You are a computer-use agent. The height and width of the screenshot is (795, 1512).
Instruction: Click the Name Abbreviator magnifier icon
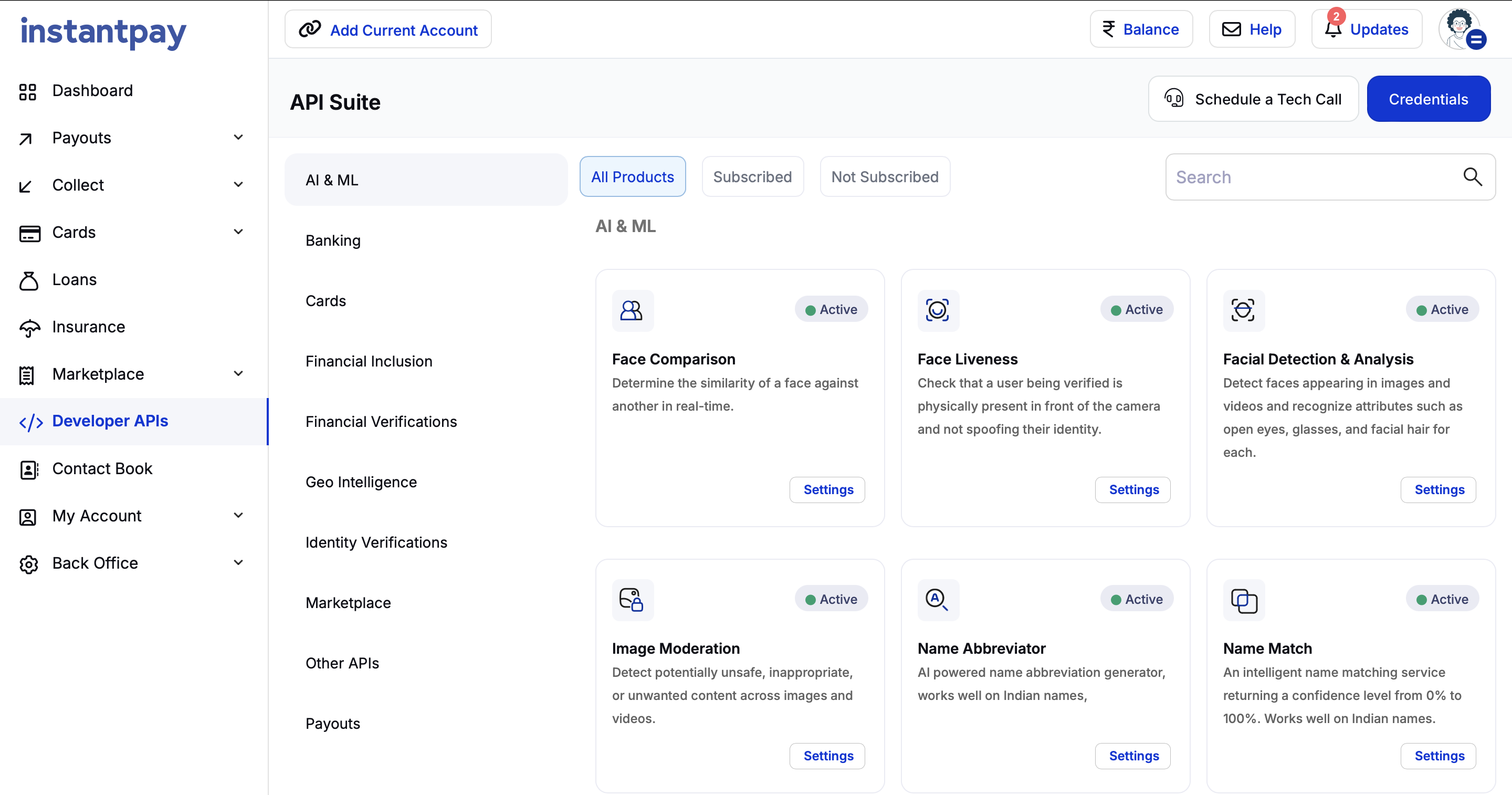click(x=937, y=600)
